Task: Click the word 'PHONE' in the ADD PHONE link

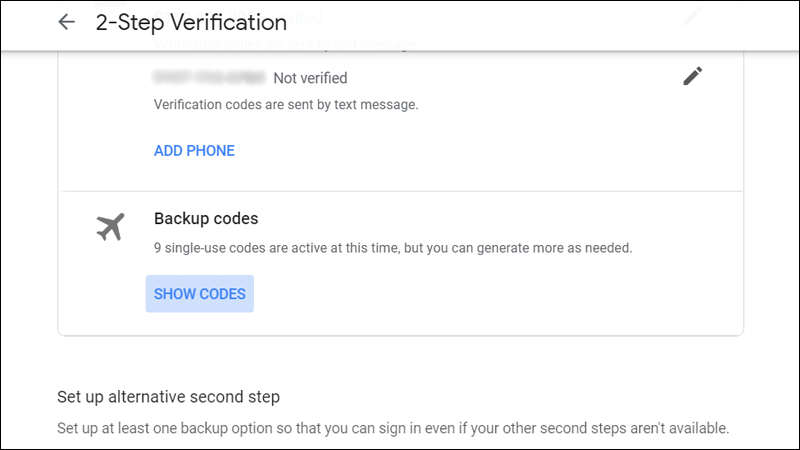Action: tap(211, 151)
